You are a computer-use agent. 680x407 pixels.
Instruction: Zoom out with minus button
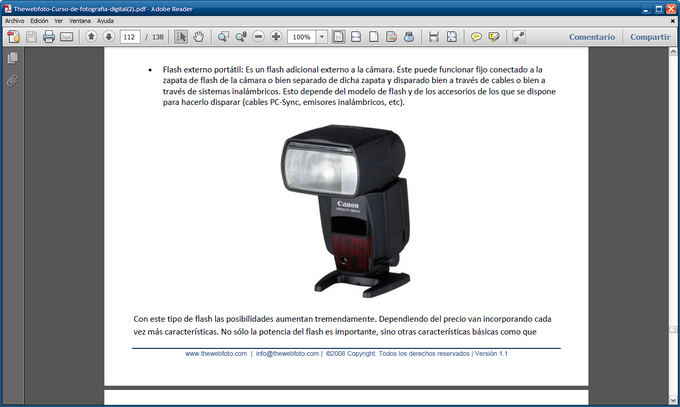click(x=258, y=37)
